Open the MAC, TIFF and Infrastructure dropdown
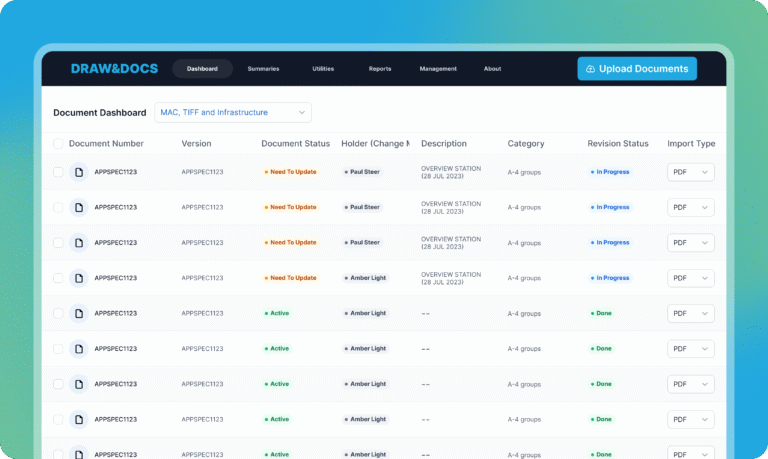The width and height of the screenshot is (768, 459). click(233, 112)
